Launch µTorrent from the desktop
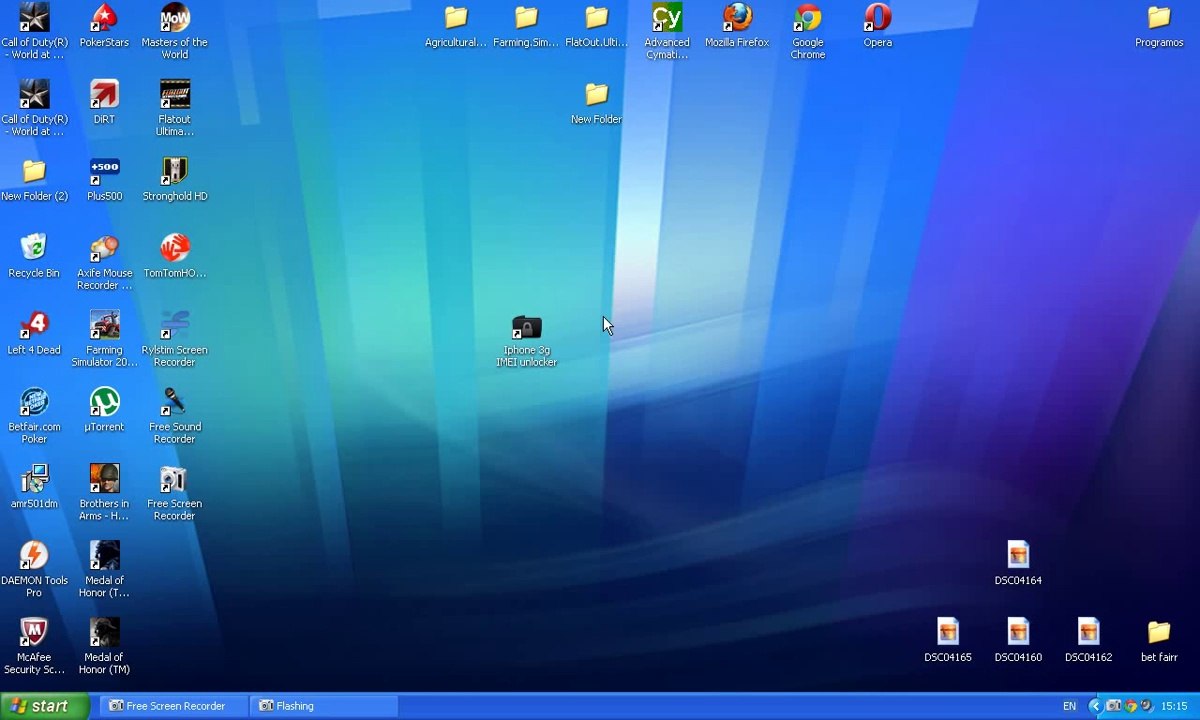Screen dimensions: 1200x720 [104, 403]
